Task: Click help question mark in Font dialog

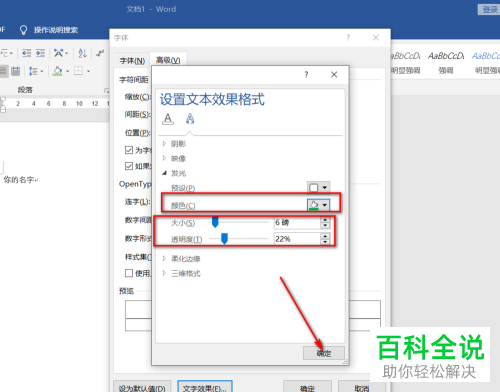Action: tap(348, 38)
